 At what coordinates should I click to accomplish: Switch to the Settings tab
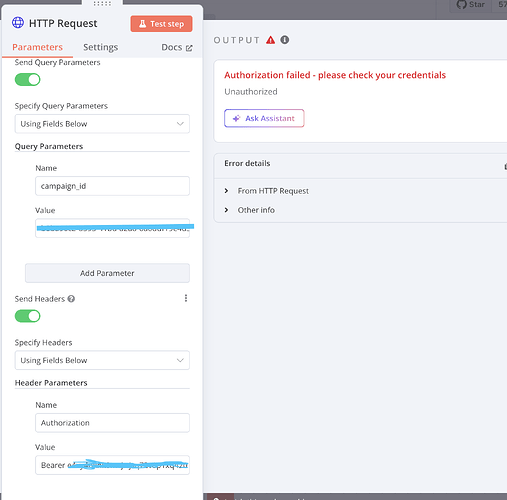101,47
